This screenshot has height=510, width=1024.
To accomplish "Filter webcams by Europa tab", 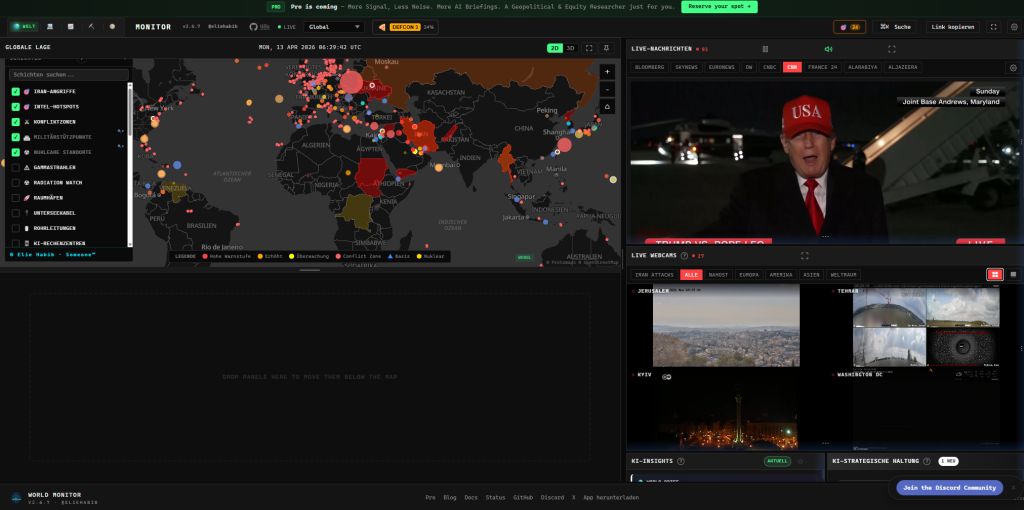I will click(x=747, y=274).
